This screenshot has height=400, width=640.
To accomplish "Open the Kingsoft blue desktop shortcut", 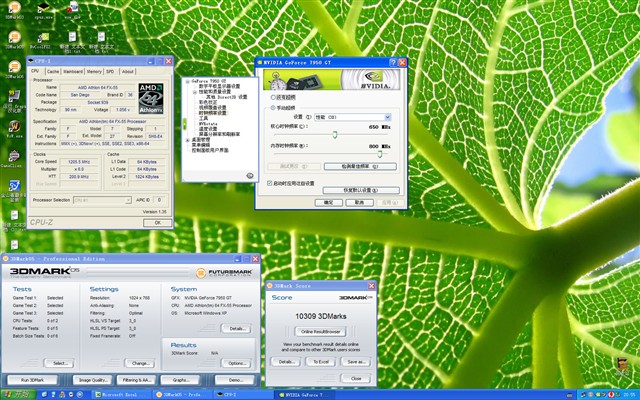I will [x=14, y=189].
